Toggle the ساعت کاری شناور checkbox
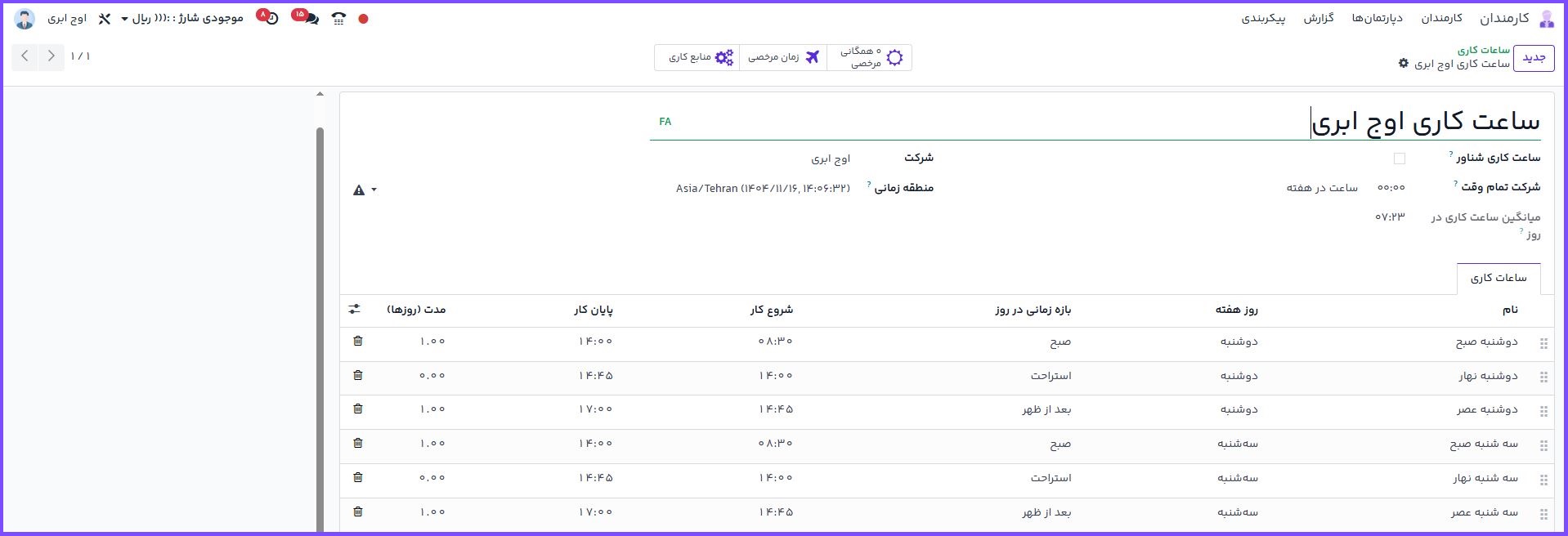This screenshot has height=536, width=1568. [x=1400, y=159]
